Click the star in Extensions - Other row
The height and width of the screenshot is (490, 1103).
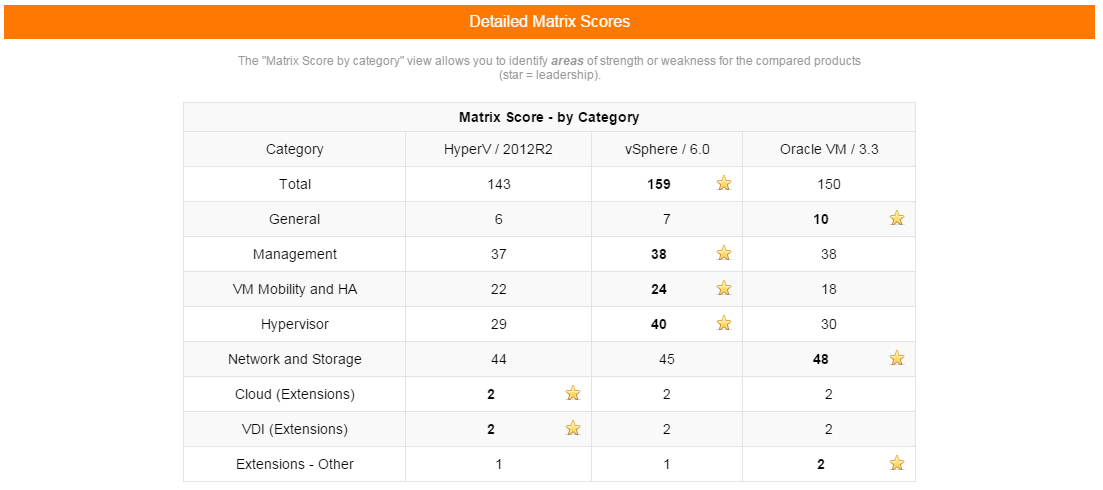pyautogui.click(x=896, y=463)
